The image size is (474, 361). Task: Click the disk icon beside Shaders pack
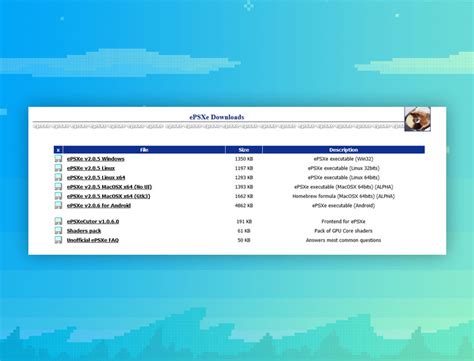coord(58,231)
